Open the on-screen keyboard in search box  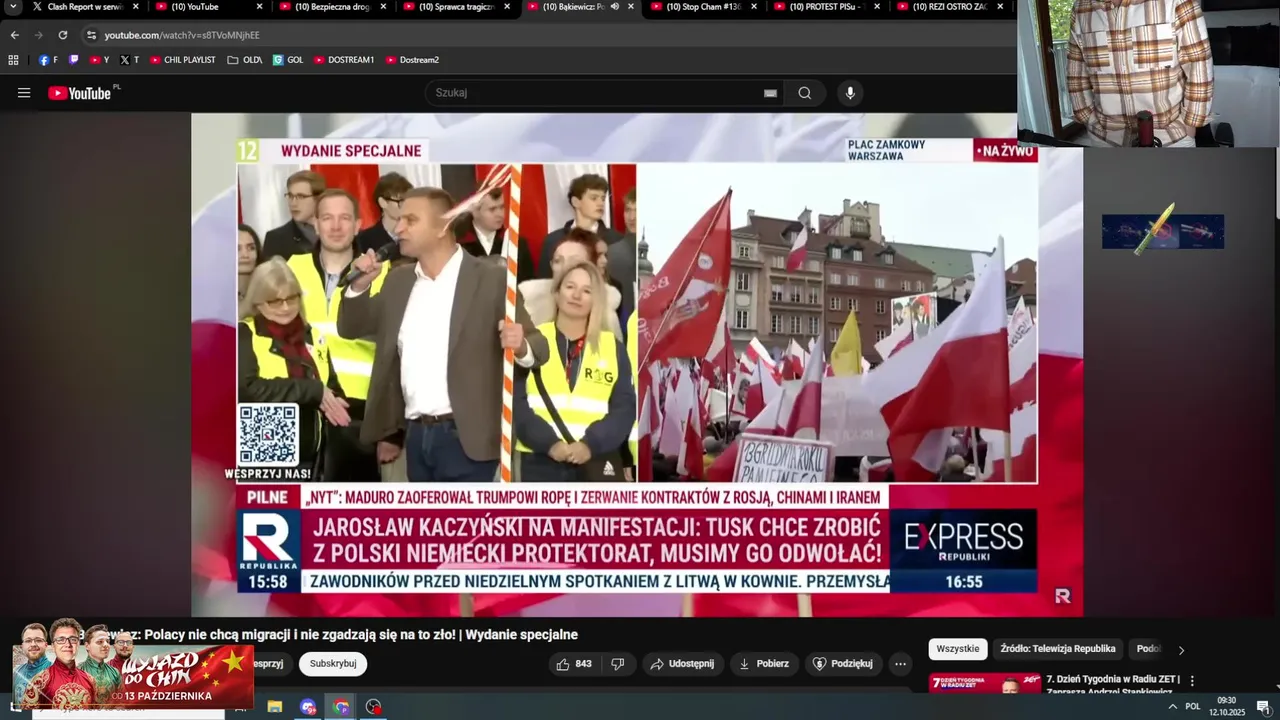click(x=770, y=93)
